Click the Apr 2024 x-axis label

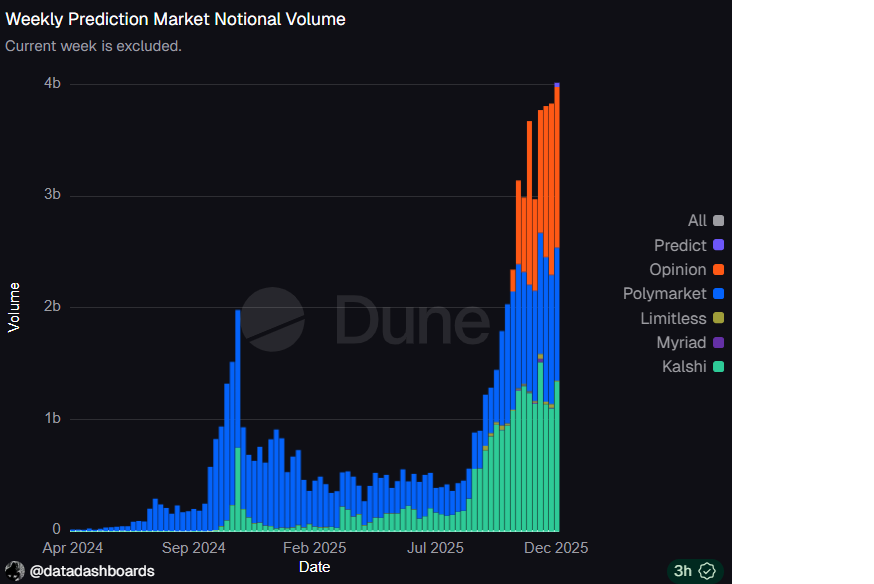click(72, 548)
